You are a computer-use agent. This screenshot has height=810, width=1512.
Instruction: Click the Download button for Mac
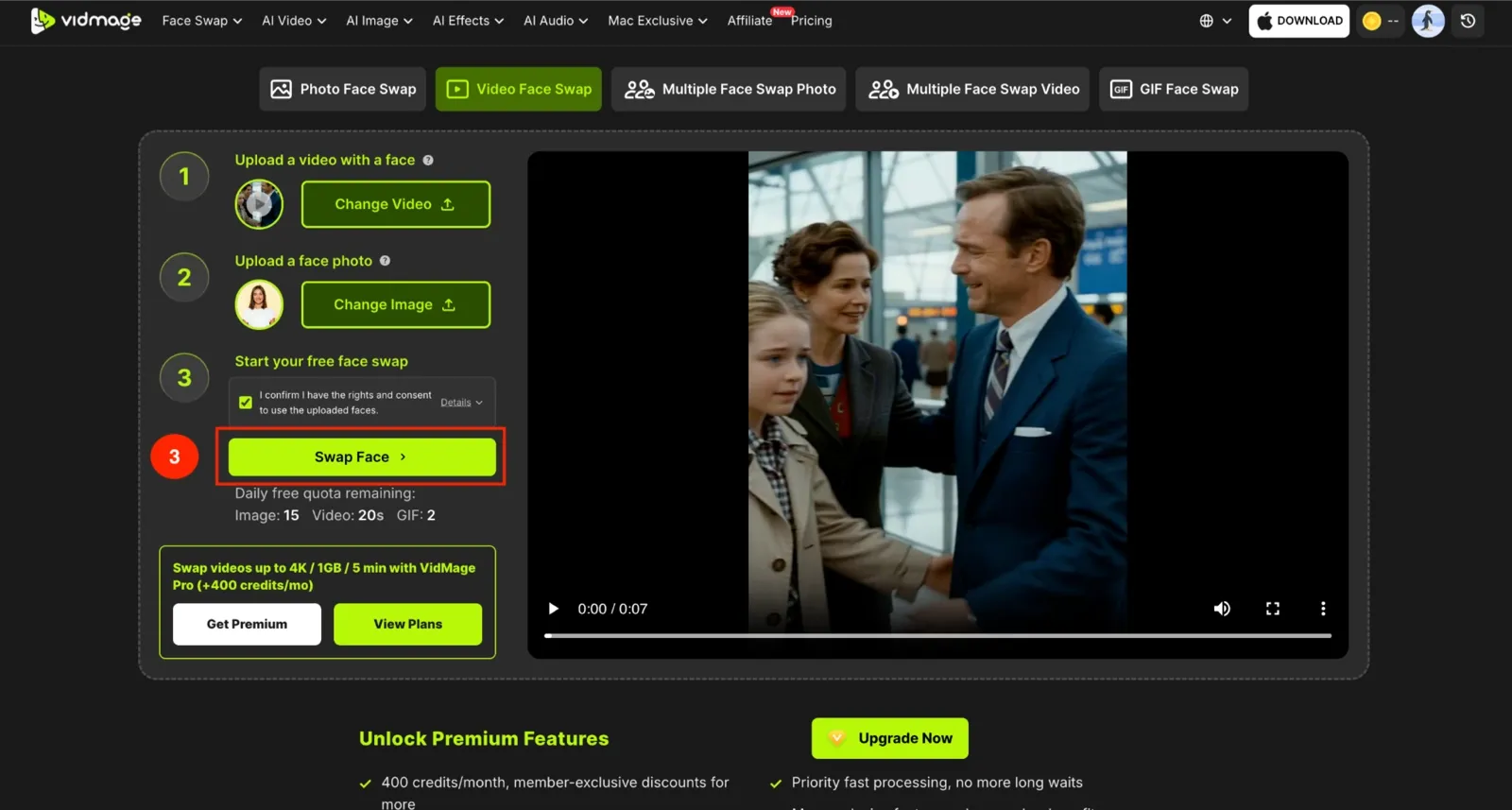1298,20
